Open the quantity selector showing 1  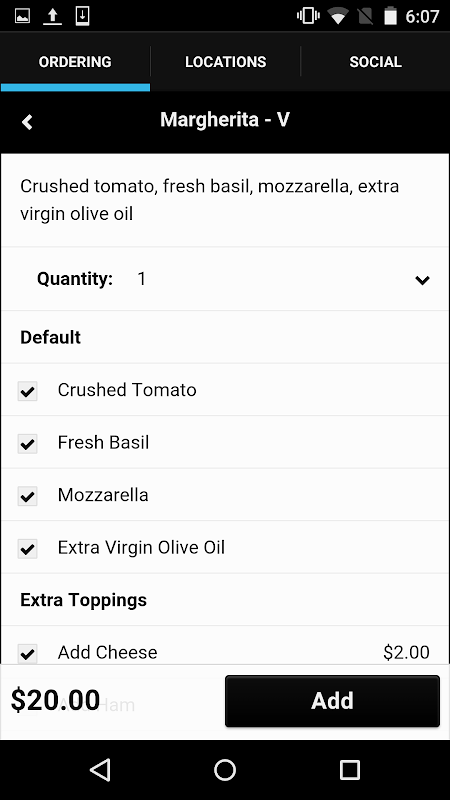point(225,279)
